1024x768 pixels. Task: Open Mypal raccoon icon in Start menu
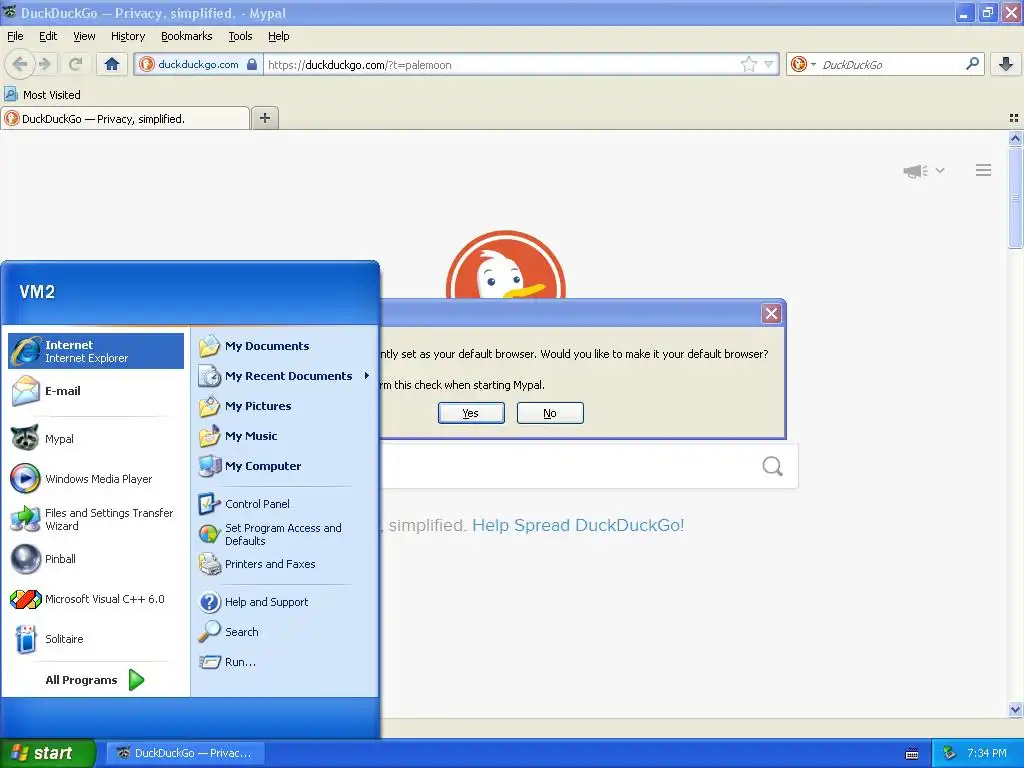pos(25,439)
